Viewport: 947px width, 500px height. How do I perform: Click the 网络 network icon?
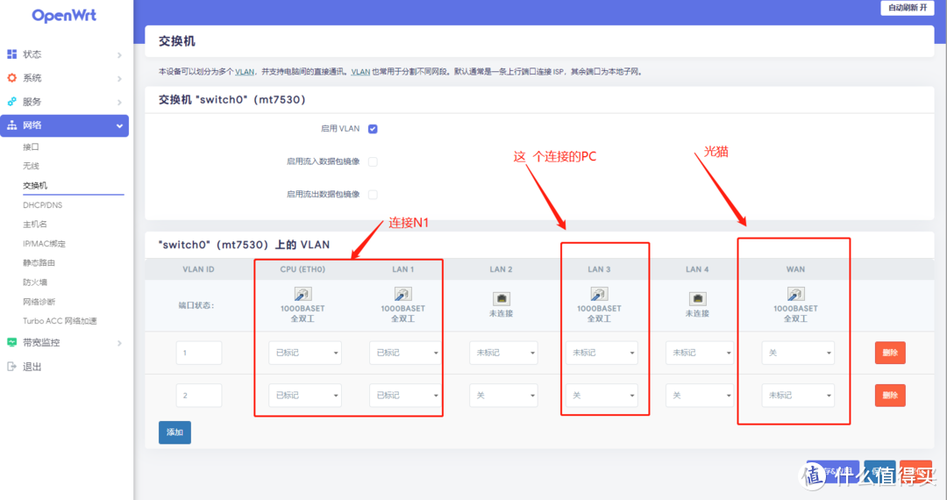(11, 126)
